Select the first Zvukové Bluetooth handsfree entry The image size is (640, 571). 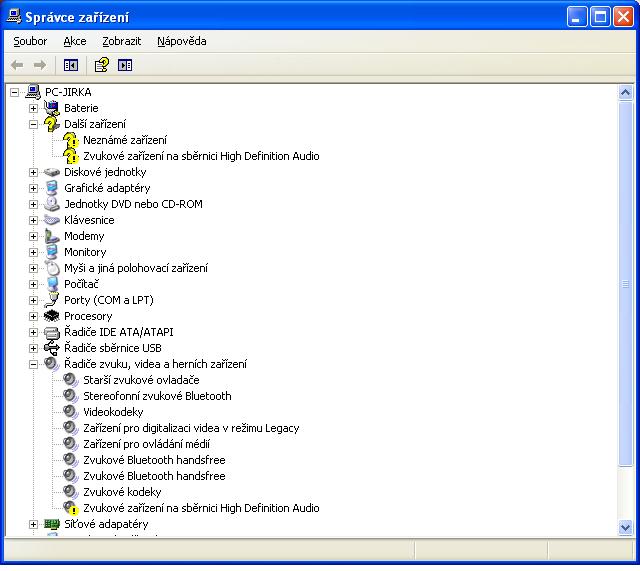tap(154, 460)
